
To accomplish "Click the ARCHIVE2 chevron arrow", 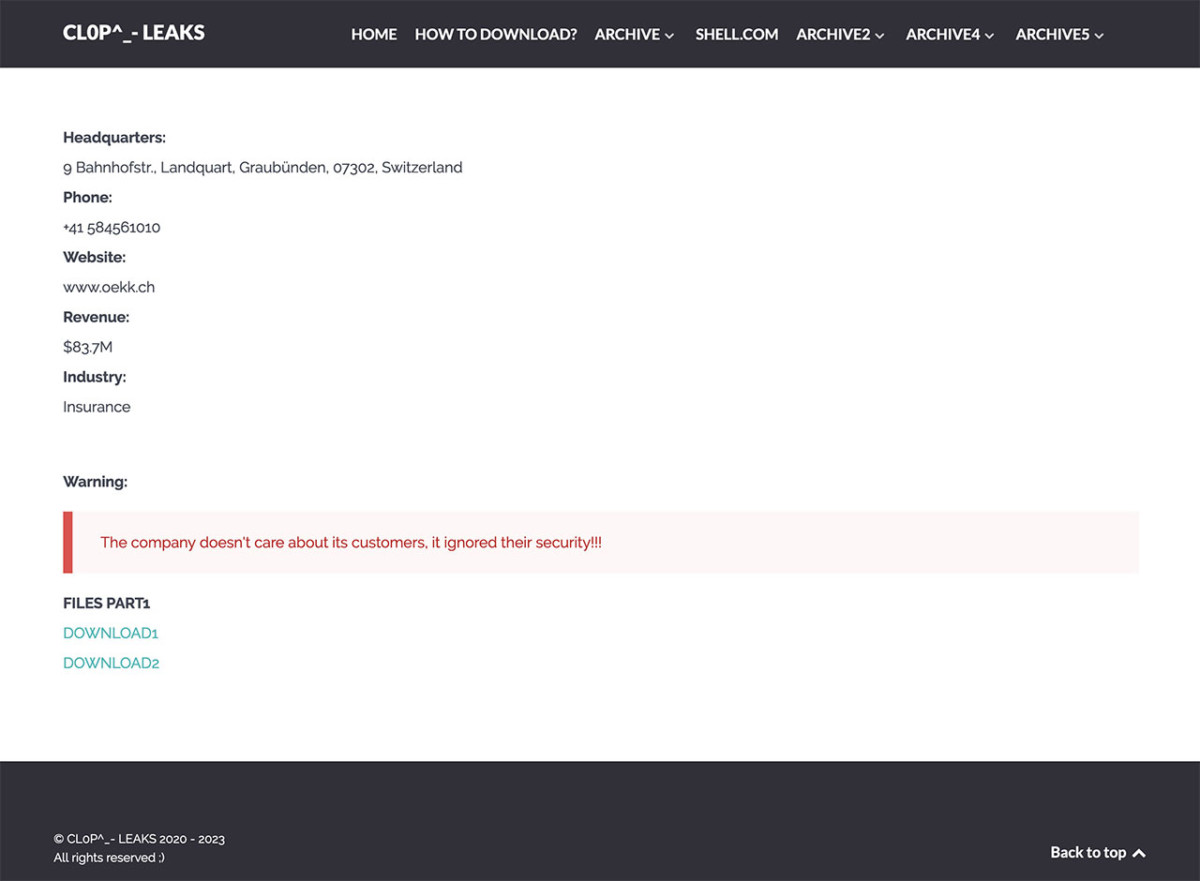I will click(x=881, y=35).
